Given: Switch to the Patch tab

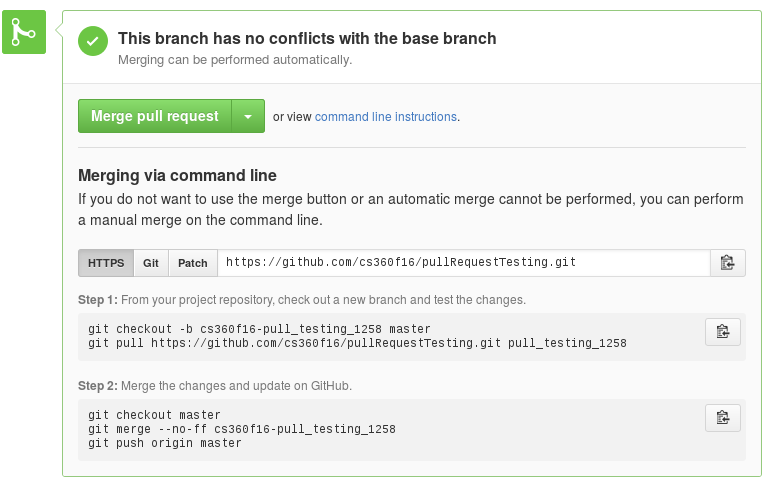Looking at the screenshot, I should [x=193, y=263].
